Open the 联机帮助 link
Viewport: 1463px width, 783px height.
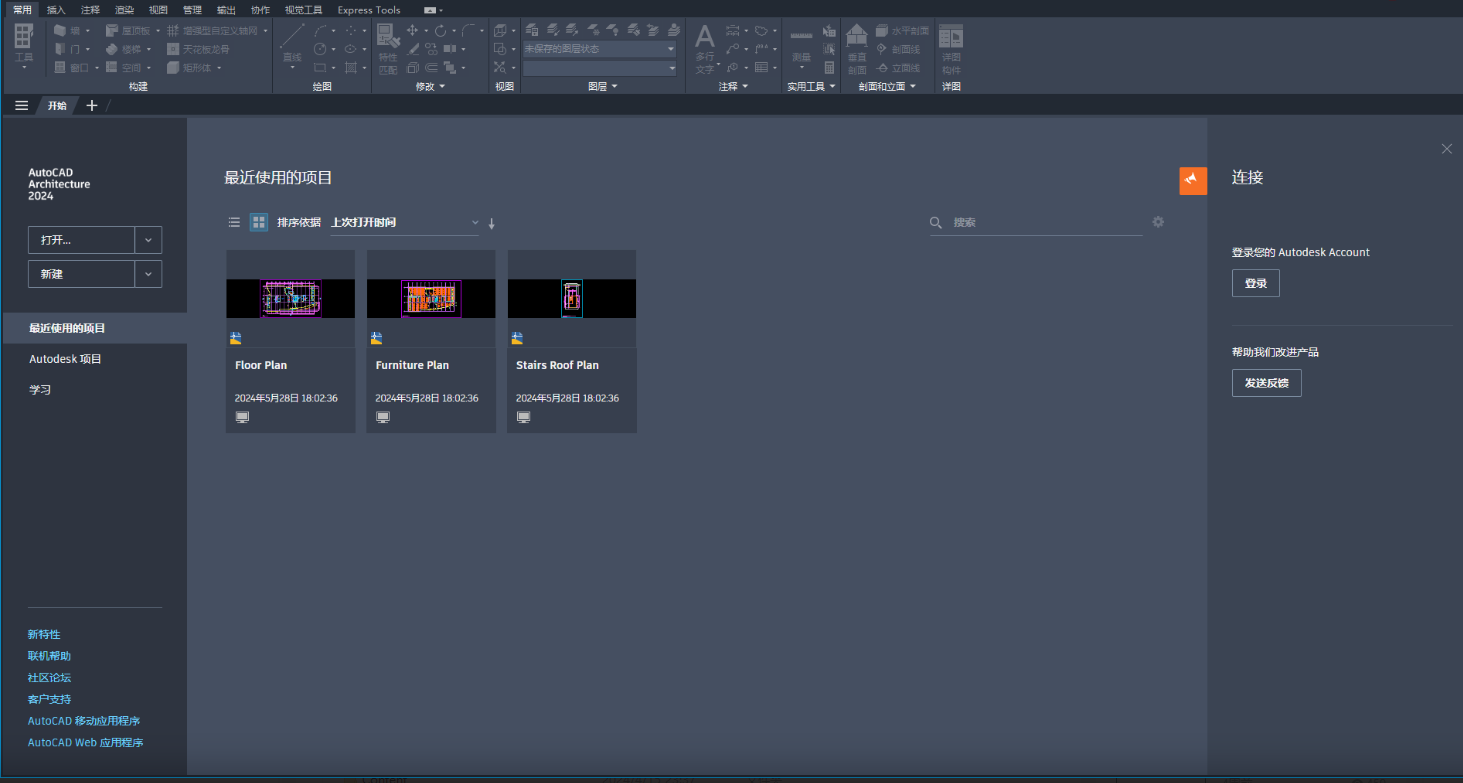click(x=49, y=656)
